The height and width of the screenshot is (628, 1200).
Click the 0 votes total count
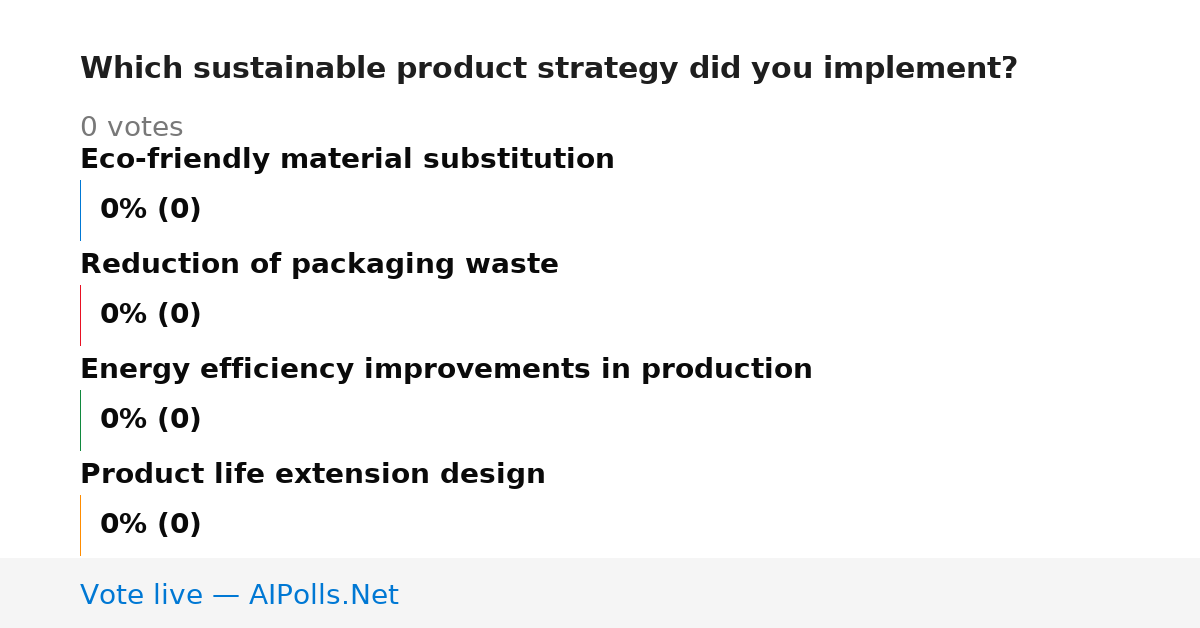tap(132, 128)
